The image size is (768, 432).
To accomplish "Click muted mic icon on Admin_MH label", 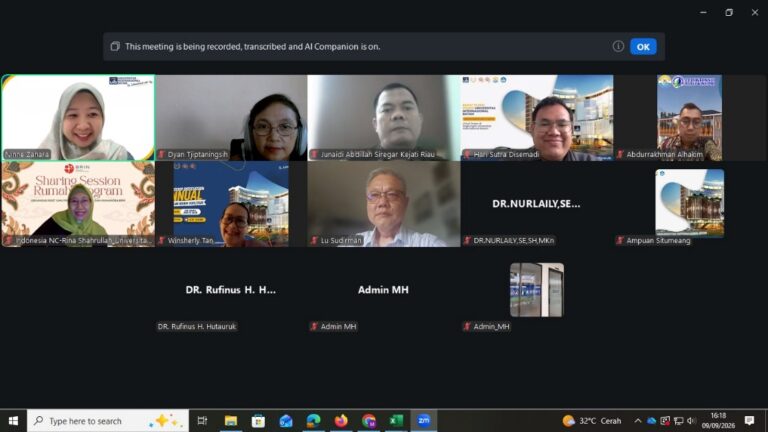I will pos(467,327).
